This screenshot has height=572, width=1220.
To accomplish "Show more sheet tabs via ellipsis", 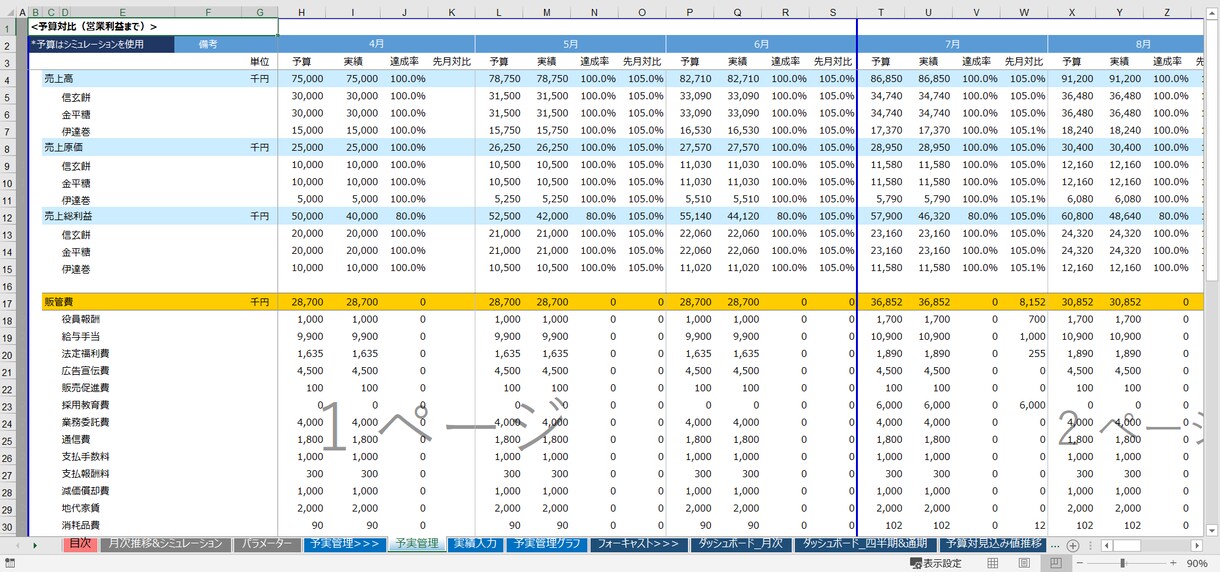I will pyautogui.click(x=1054, y=545).
